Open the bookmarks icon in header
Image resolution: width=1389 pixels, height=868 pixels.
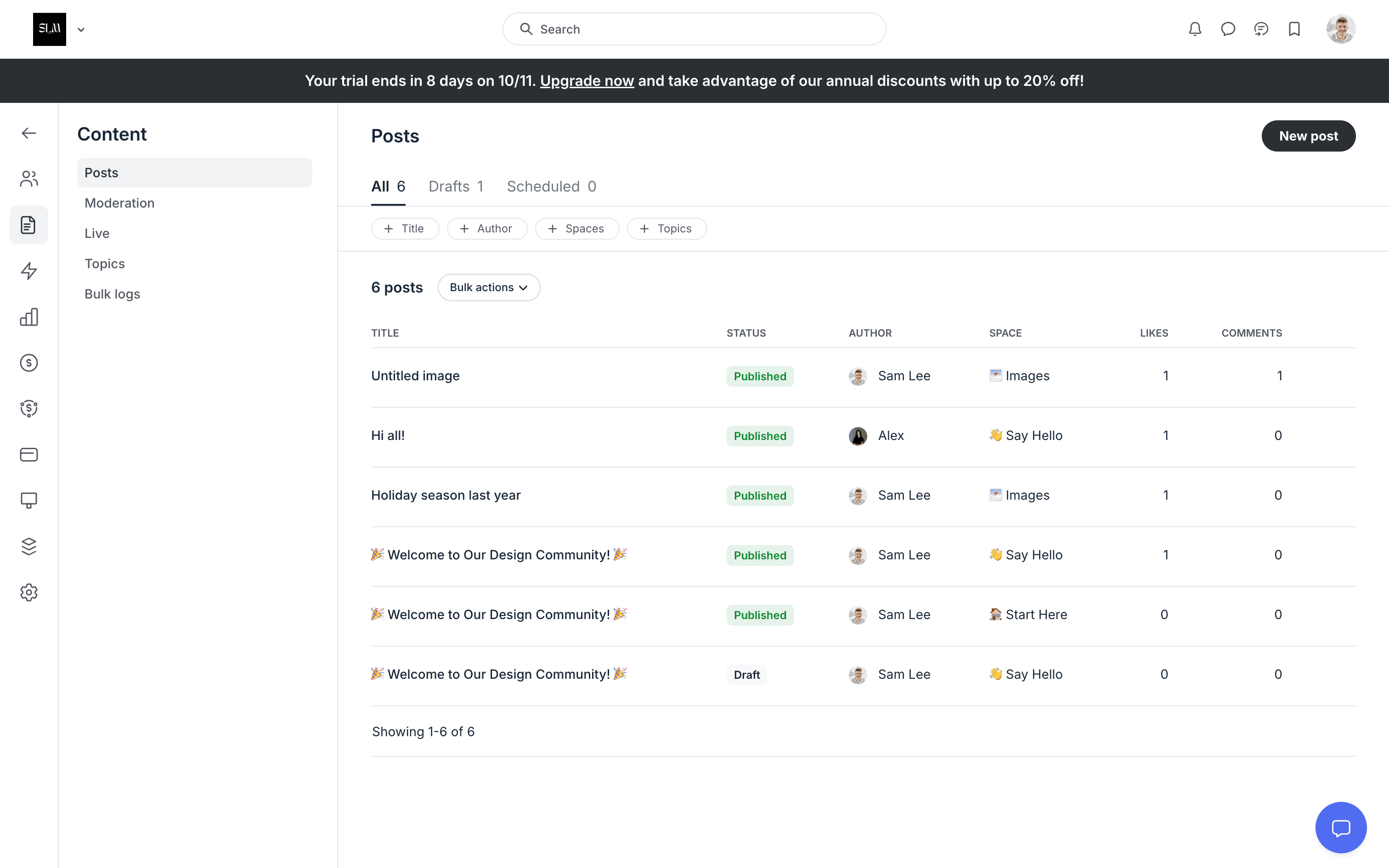1294,28
